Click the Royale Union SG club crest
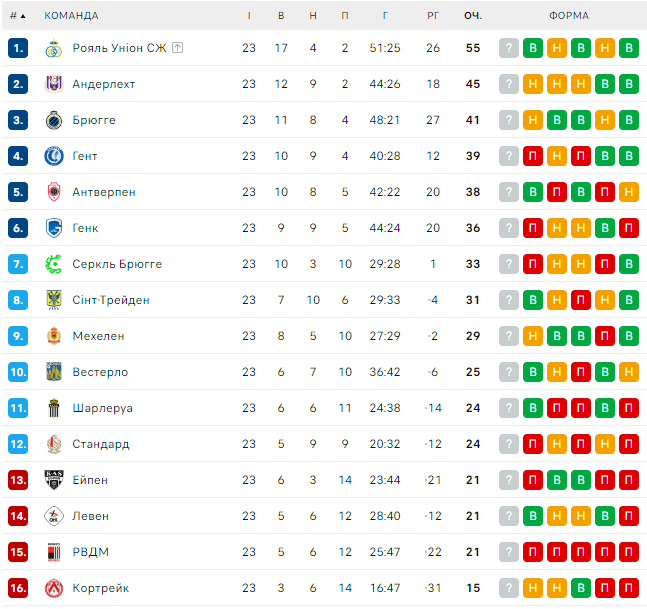Screen dimensions: 647x609 pyautogui.click(x=54, y=48)
